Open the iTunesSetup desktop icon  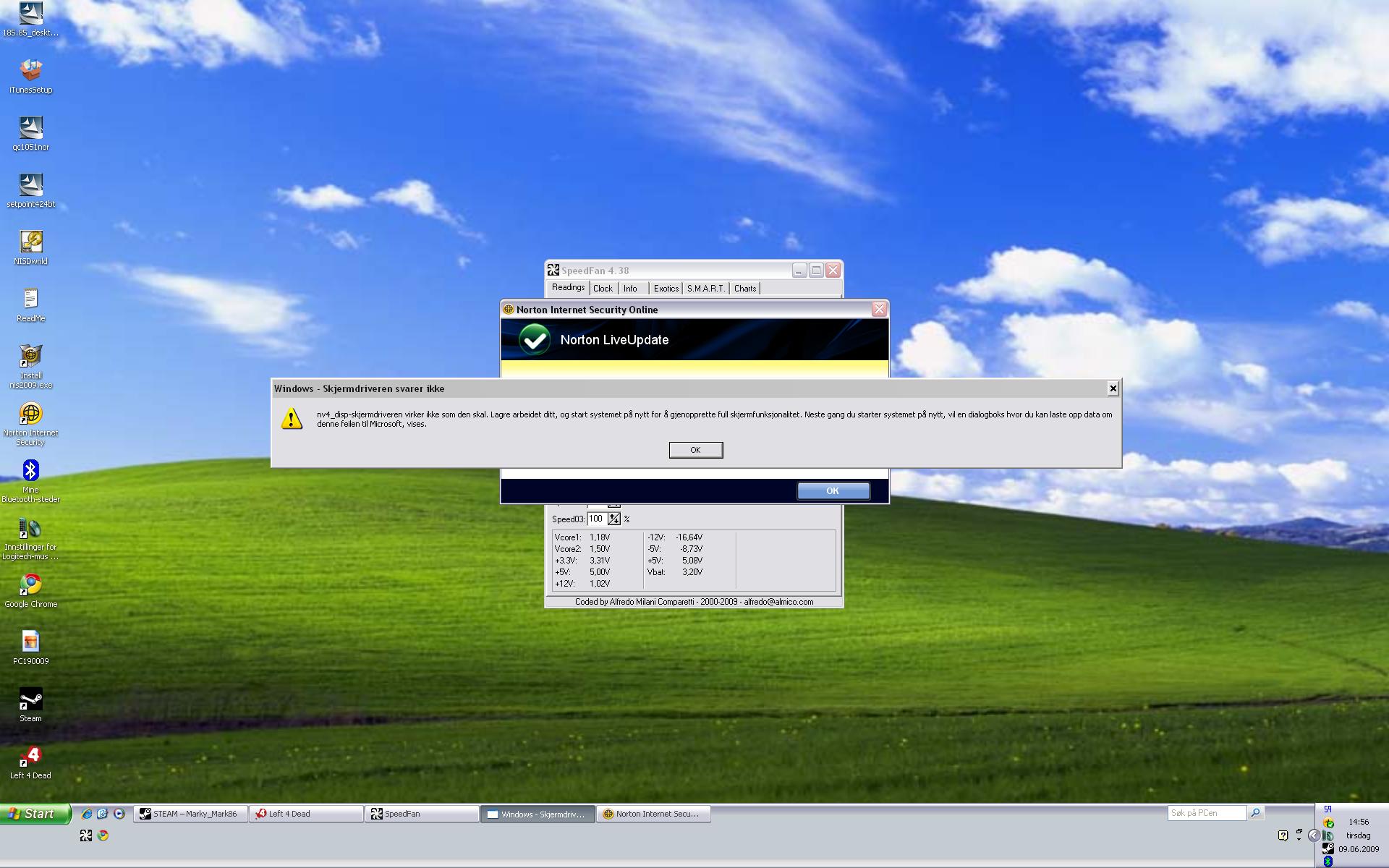click(30, 76)
